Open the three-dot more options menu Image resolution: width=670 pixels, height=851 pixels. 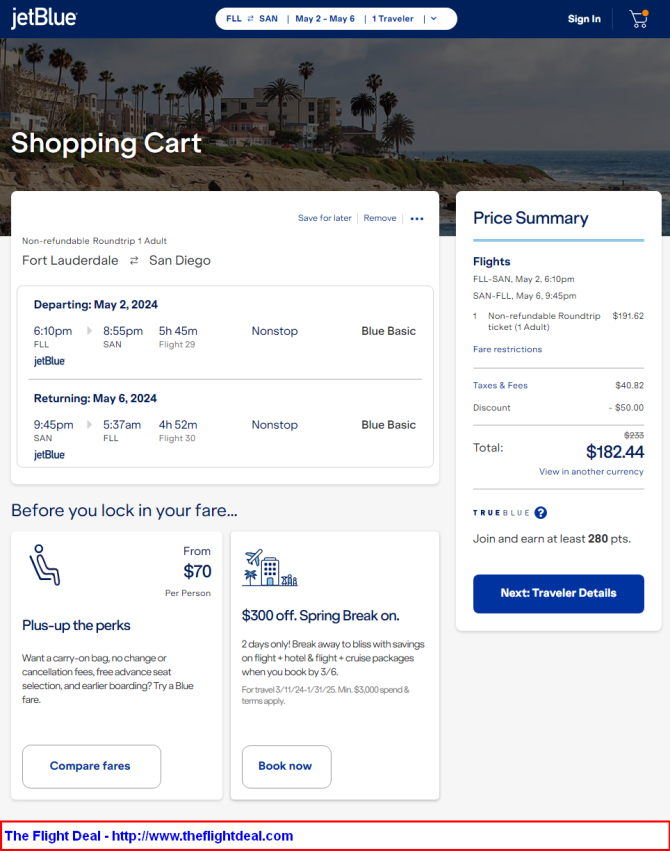pos(417,219)
